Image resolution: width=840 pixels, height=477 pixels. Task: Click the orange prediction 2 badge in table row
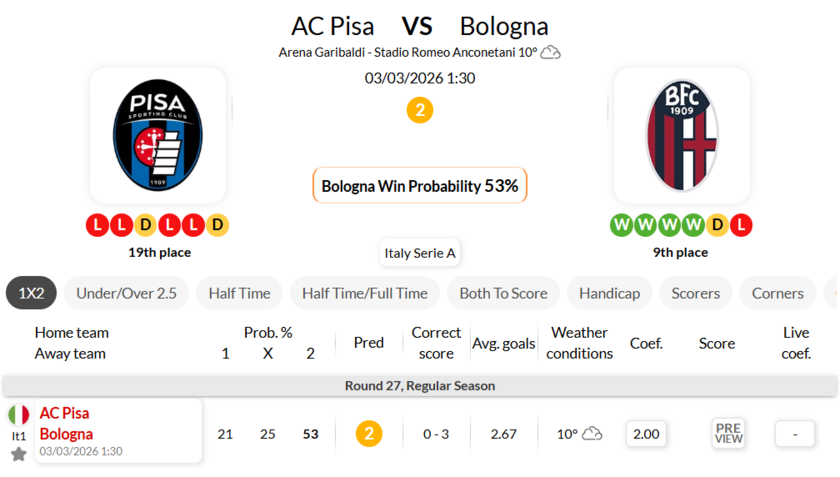pyautogui.click(x=369, y=433)
